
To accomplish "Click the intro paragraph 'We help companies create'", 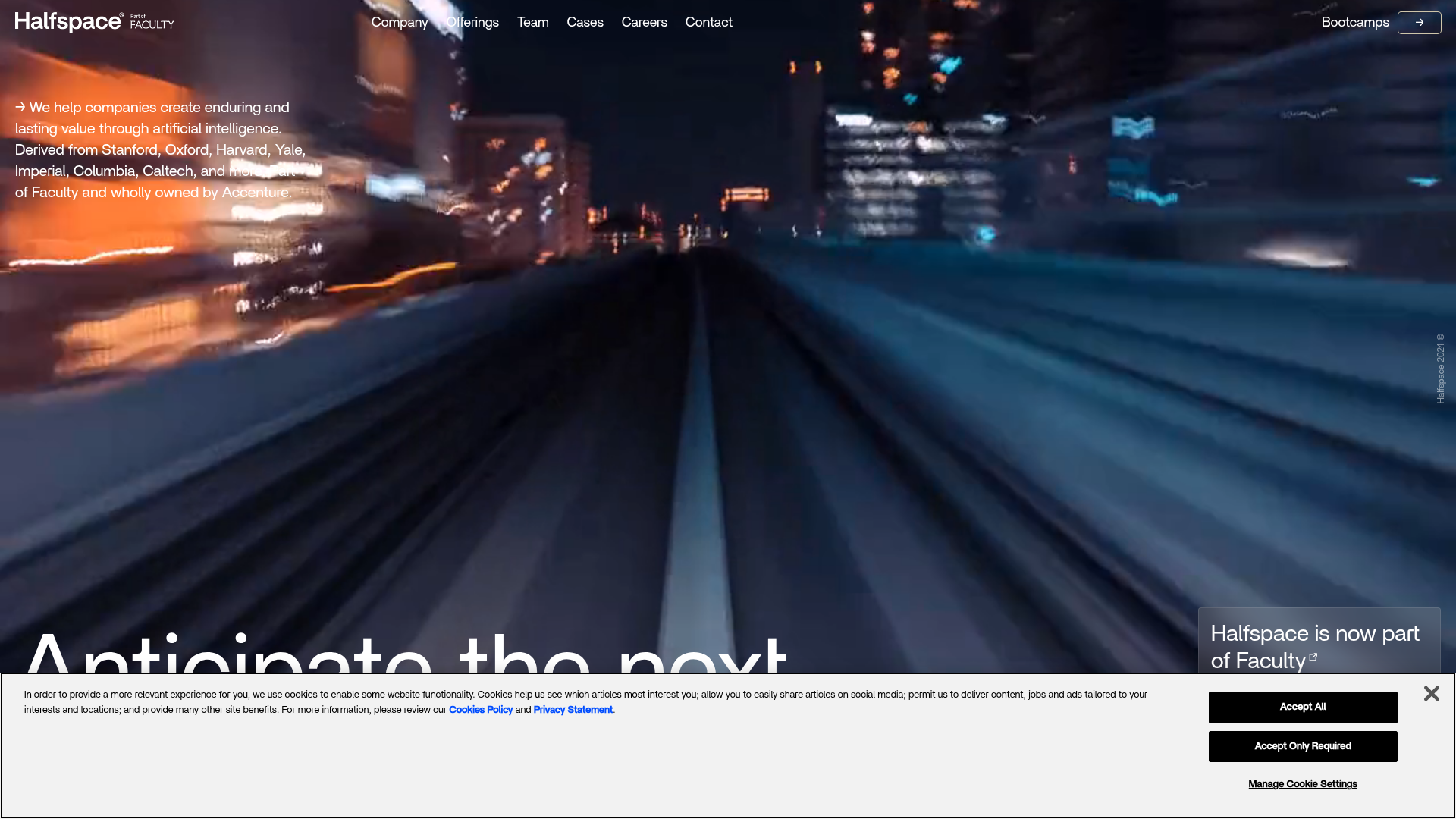I will 161,150.
